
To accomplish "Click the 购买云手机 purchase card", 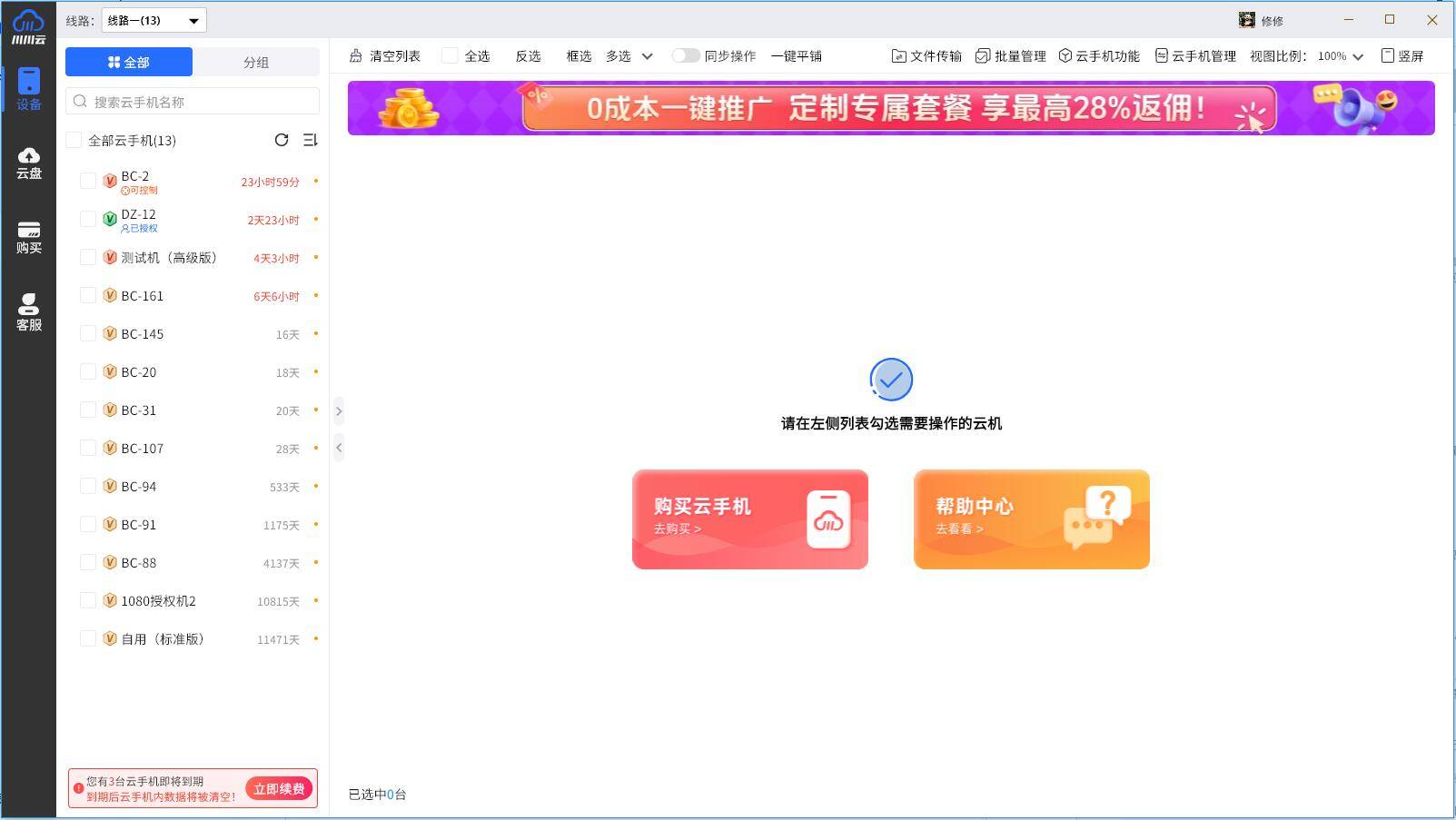I will click(749, 519).
